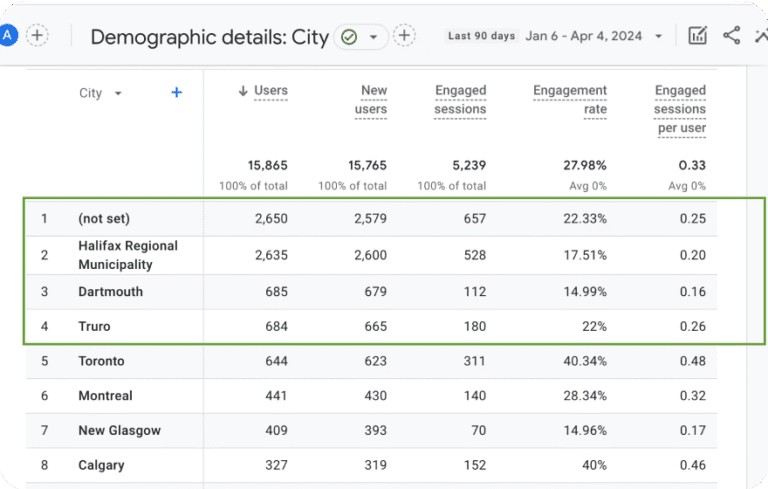Add a filter using the plus after the title
Screen dimensions: 768x489
click(x=404, y=36)
